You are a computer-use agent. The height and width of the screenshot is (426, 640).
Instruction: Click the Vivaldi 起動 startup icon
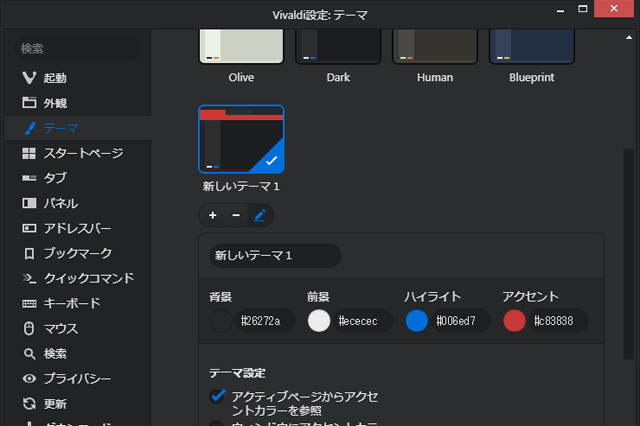(29, 78)
